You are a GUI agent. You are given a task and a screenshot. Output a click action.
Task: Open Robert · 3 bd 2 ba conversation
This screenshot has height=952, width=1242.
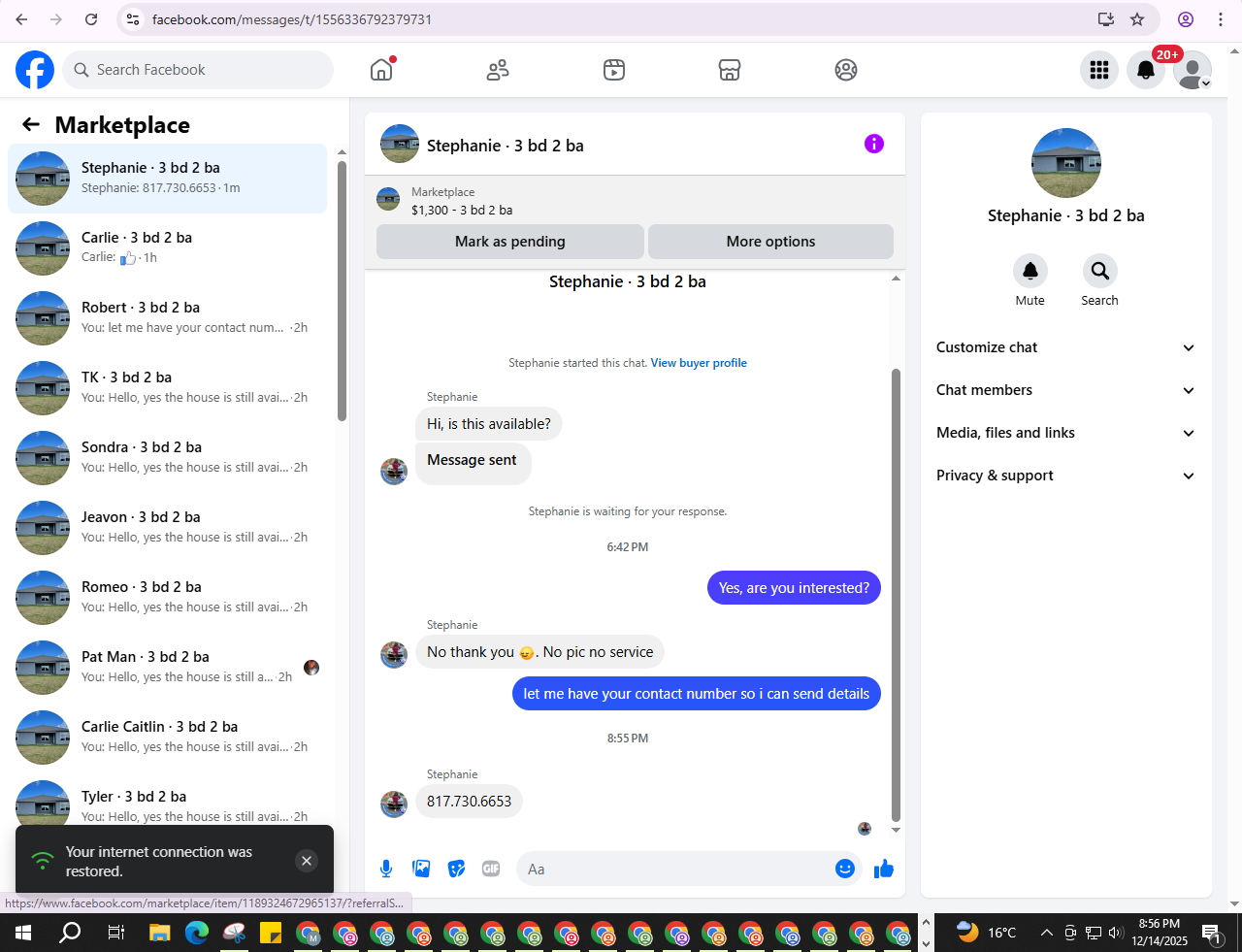167,318
